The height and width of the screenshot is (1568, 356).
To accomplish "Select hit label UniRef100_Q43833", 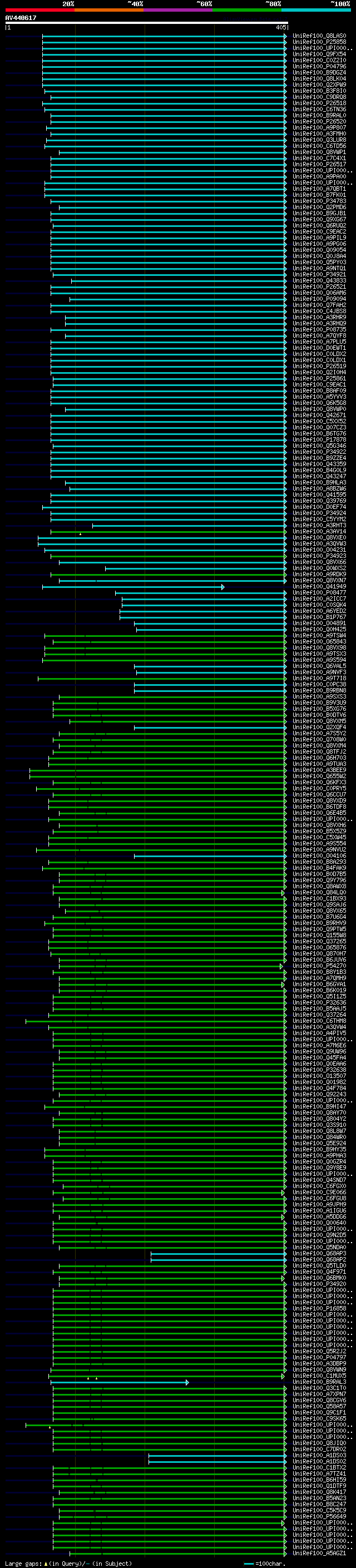I will 319,280.
